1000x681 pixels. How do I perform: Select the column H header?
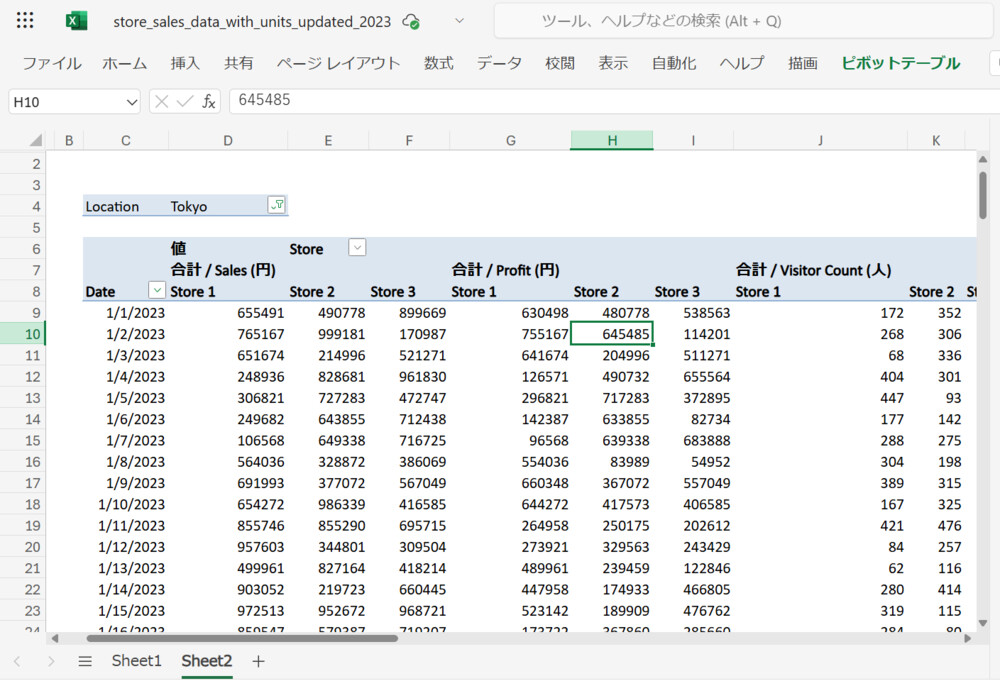coord(611,141)
